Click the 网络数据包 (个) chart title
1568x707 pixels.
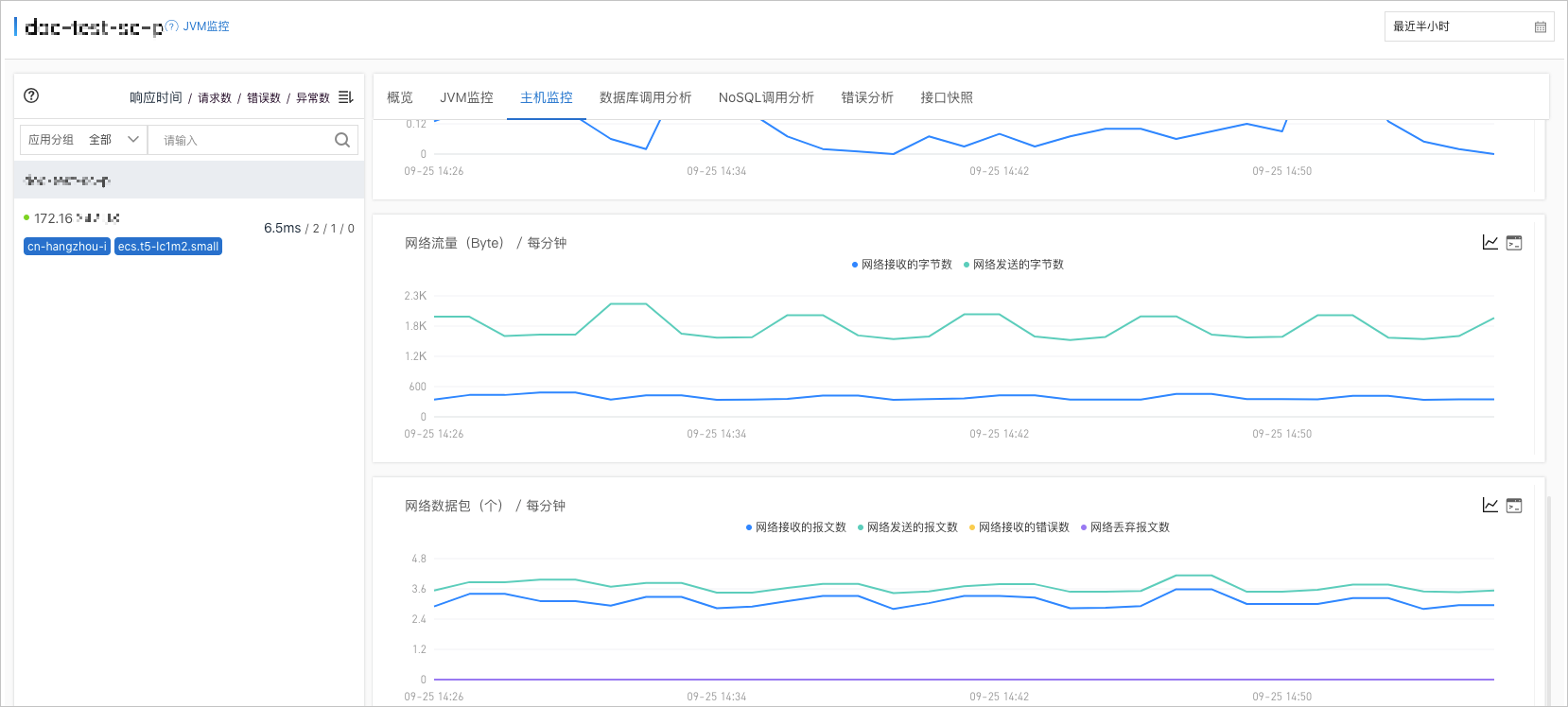pyautogui.click(x=485, y=506)
